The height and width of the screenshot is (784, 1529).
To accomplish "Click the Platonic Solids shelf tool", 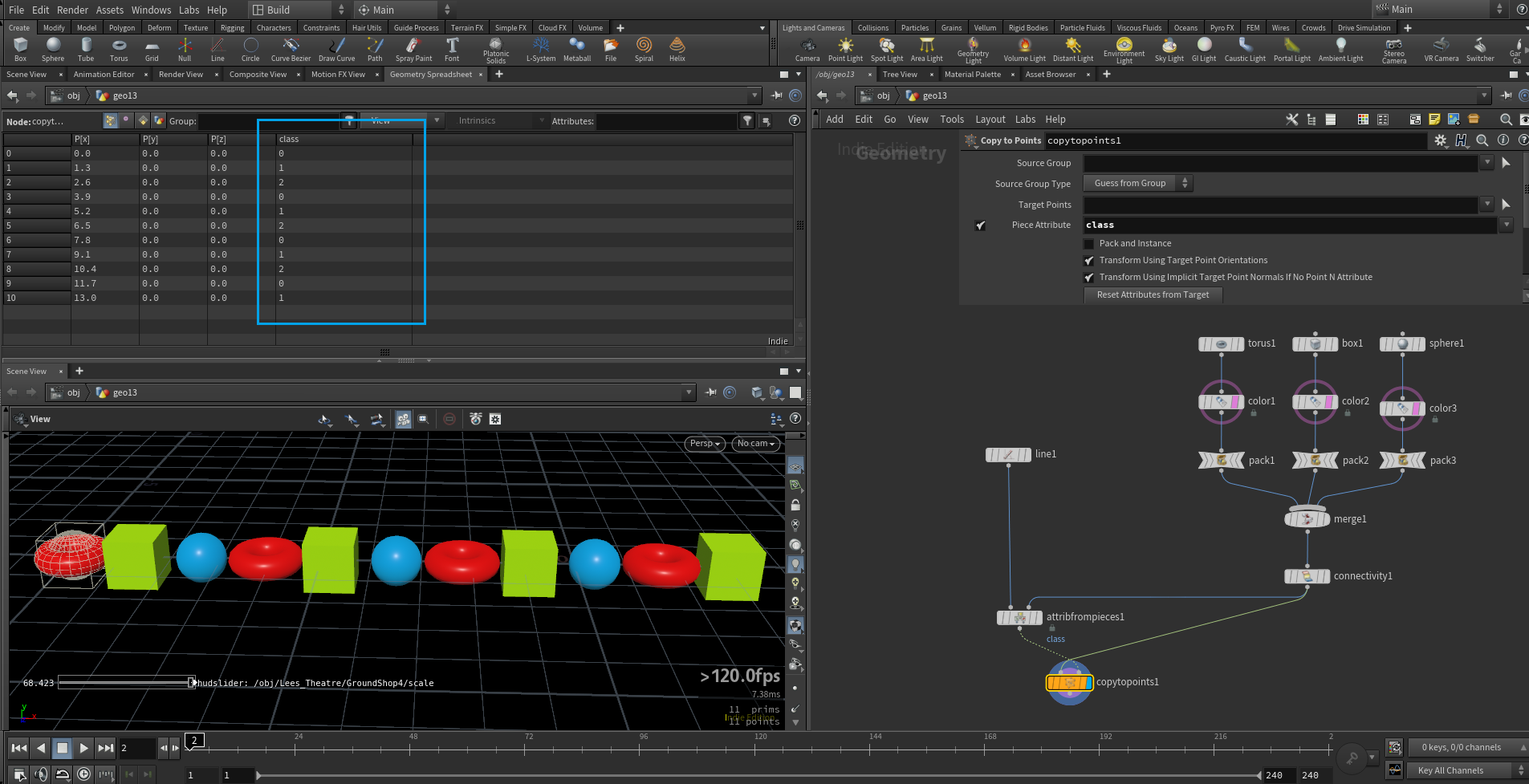I will pos(495,50).
